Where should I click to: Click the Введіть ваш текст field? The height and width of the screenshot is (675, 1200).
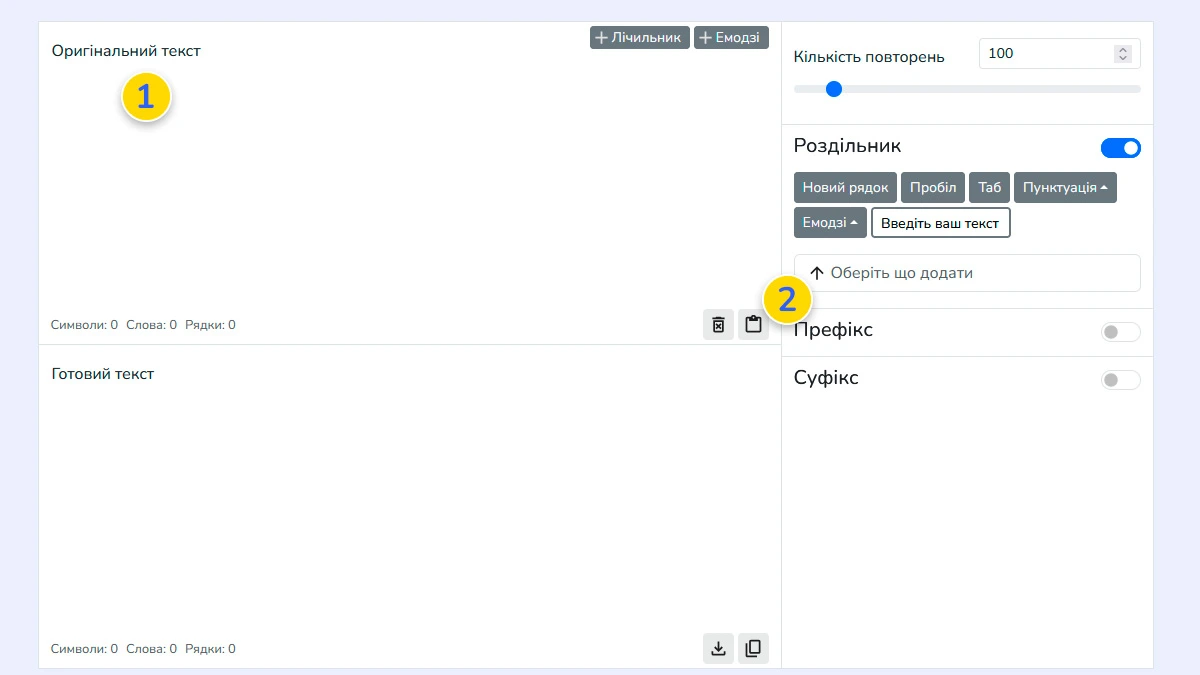coord(940,223)
